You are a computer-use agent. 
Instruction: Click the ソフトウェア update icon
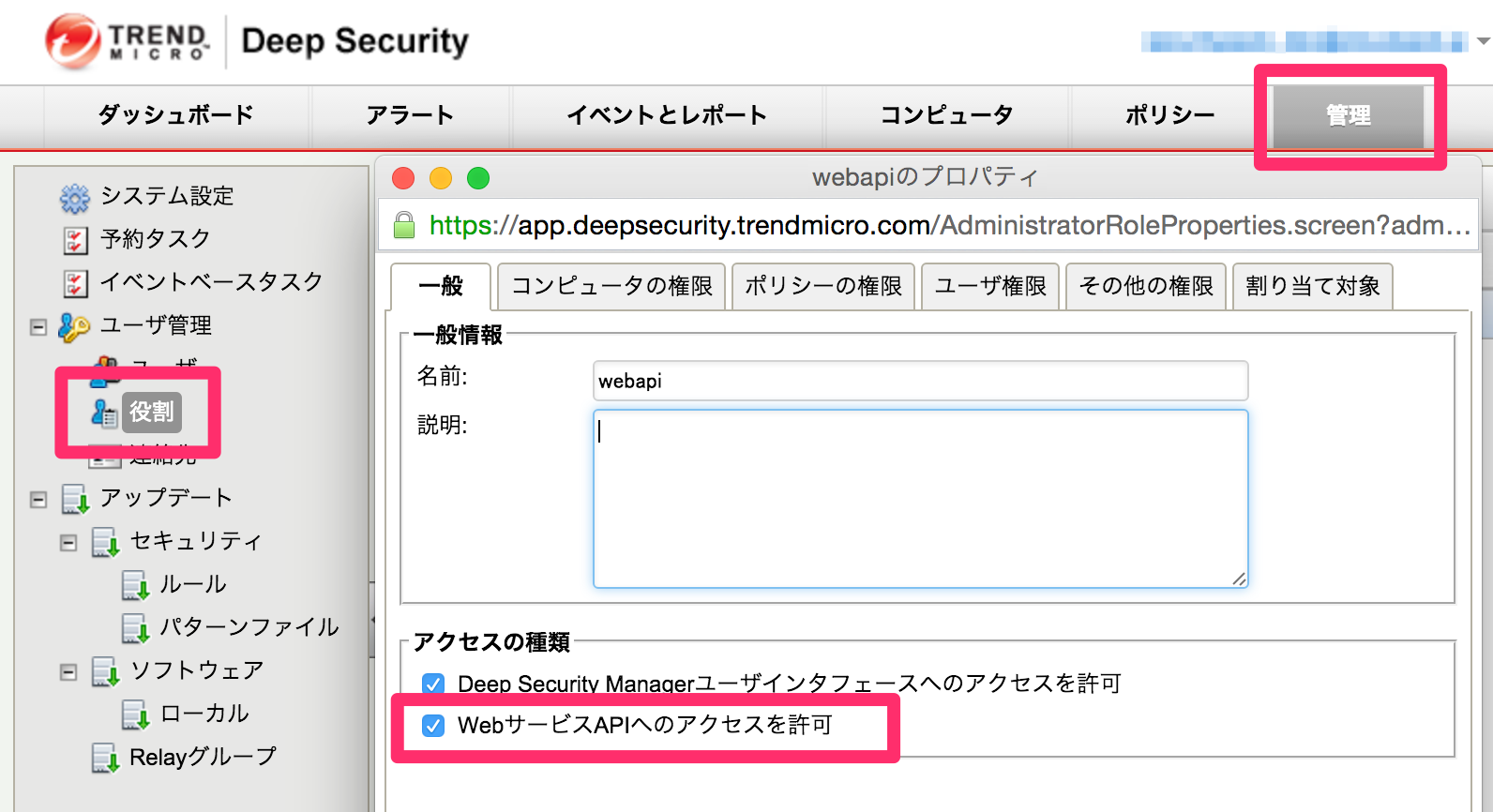pyautogui.click(x=106, y=671)
